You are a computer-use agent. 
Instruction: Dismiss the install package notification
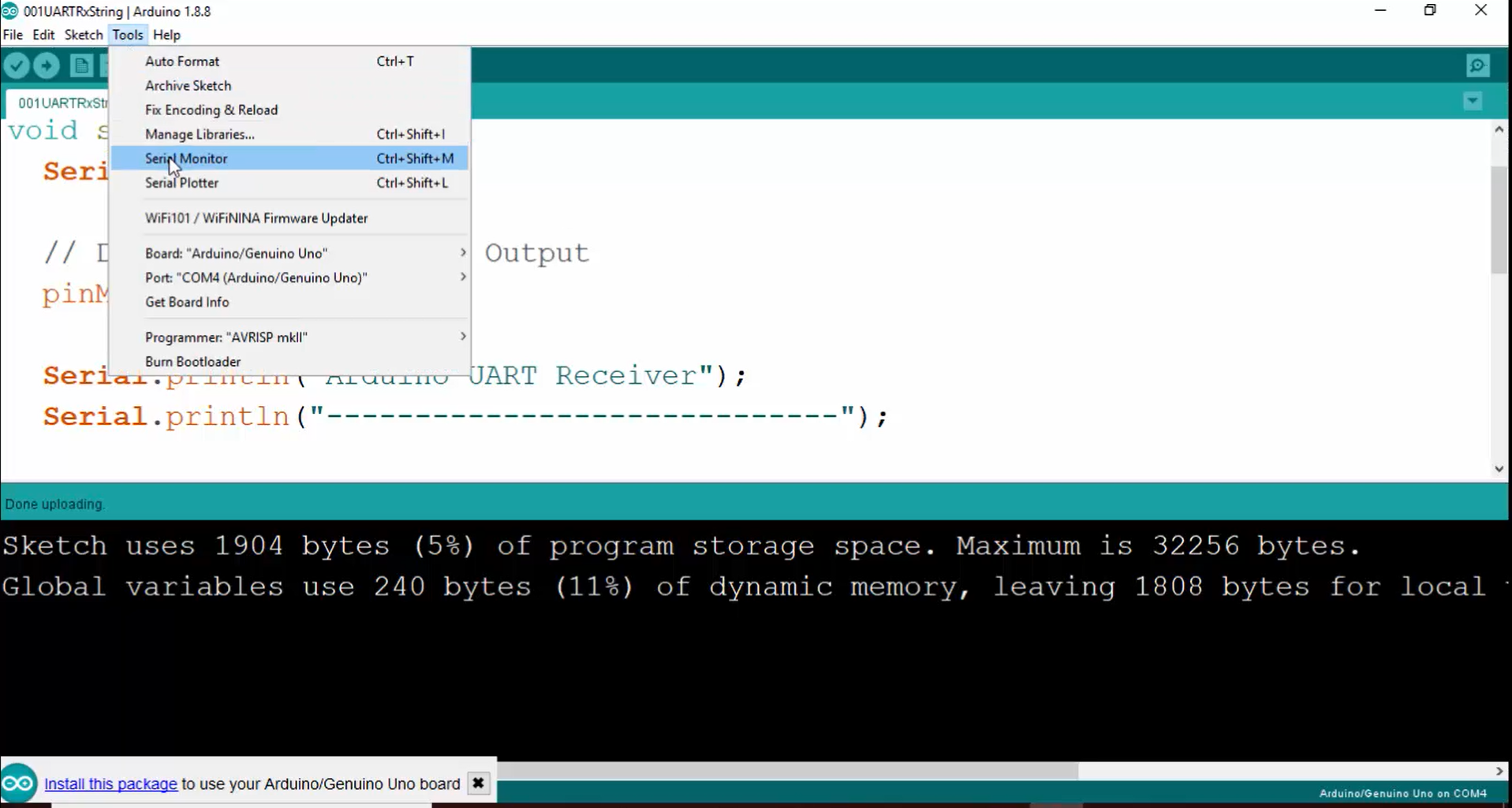477,784
